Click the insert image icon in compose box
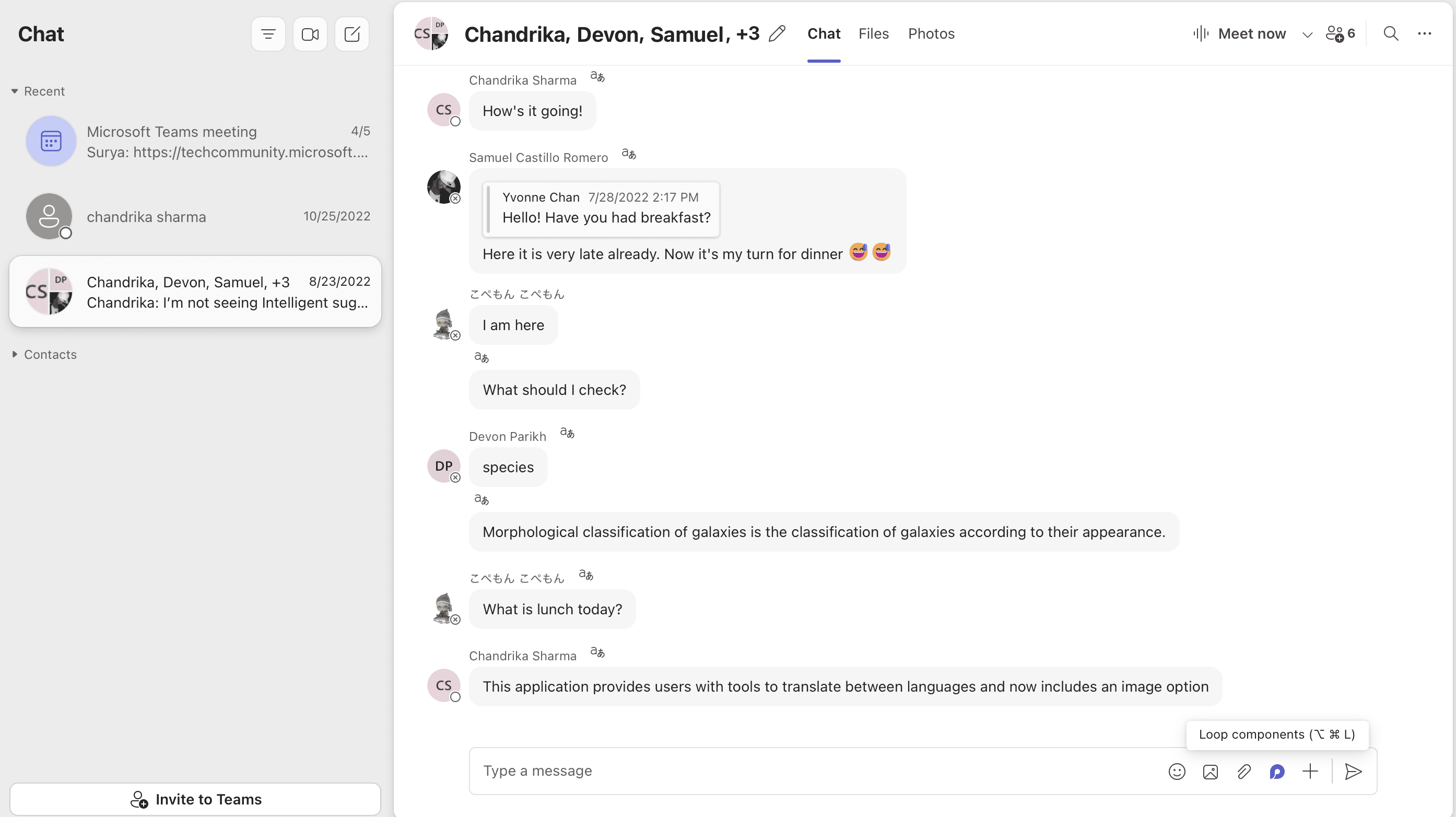1456x817 pixels. tap(1210, 772)
